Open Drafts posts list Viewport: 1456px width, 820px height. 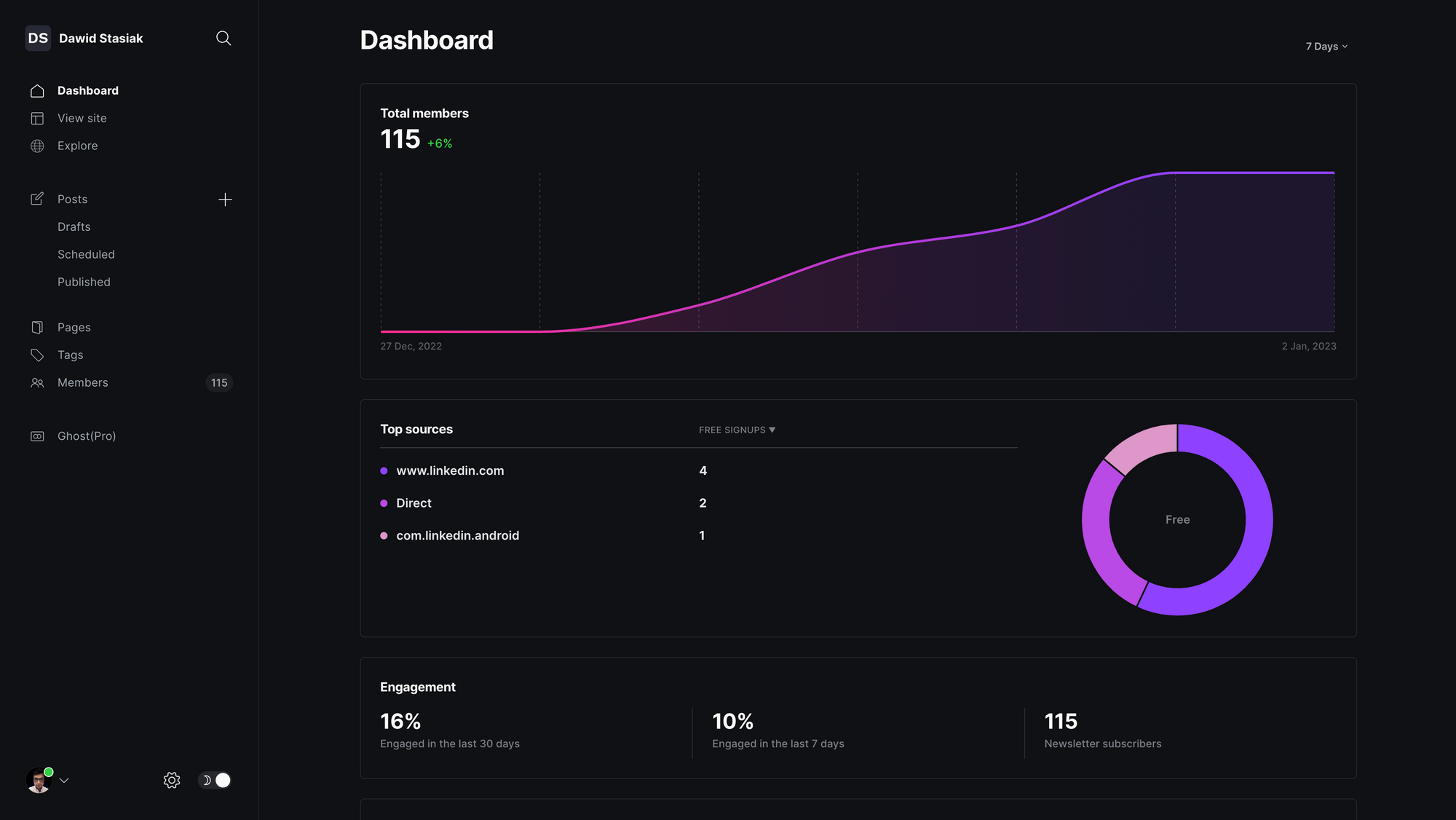point(74,226)
